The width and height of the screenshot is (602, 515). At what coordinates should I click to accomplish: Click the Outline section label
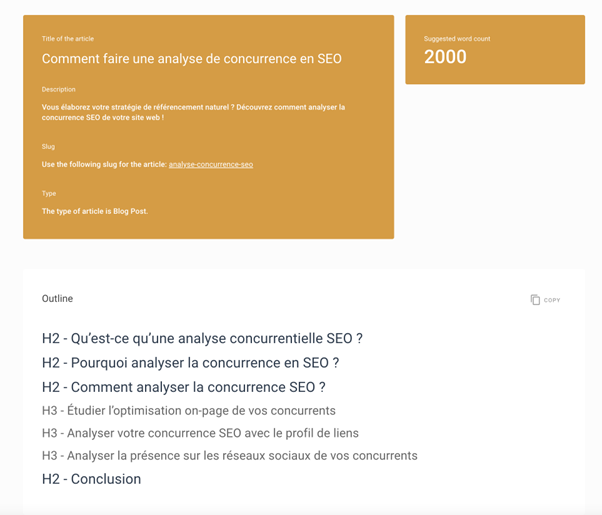click(x=57, y=298)
